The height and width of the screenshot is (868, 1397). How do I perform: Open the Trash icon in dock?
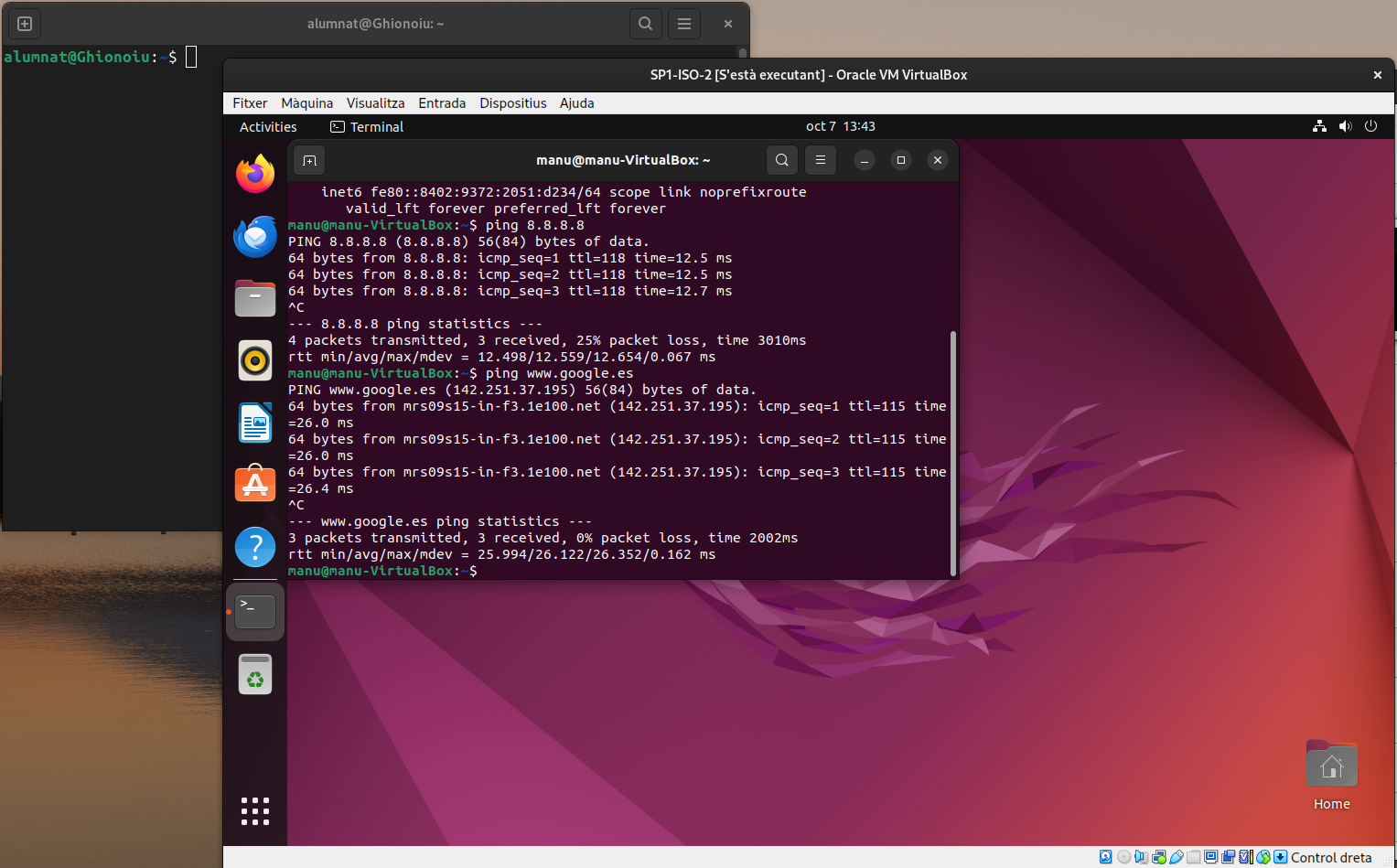(x=255, y=675)
